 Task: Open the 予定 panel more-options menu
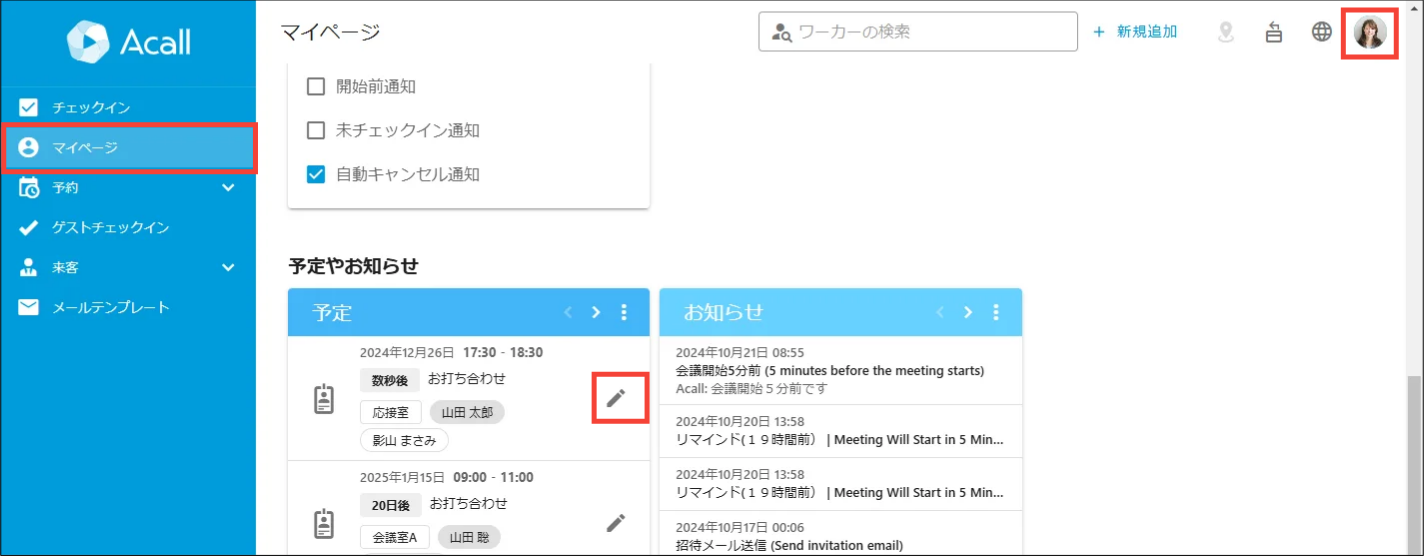click(624, 312)
